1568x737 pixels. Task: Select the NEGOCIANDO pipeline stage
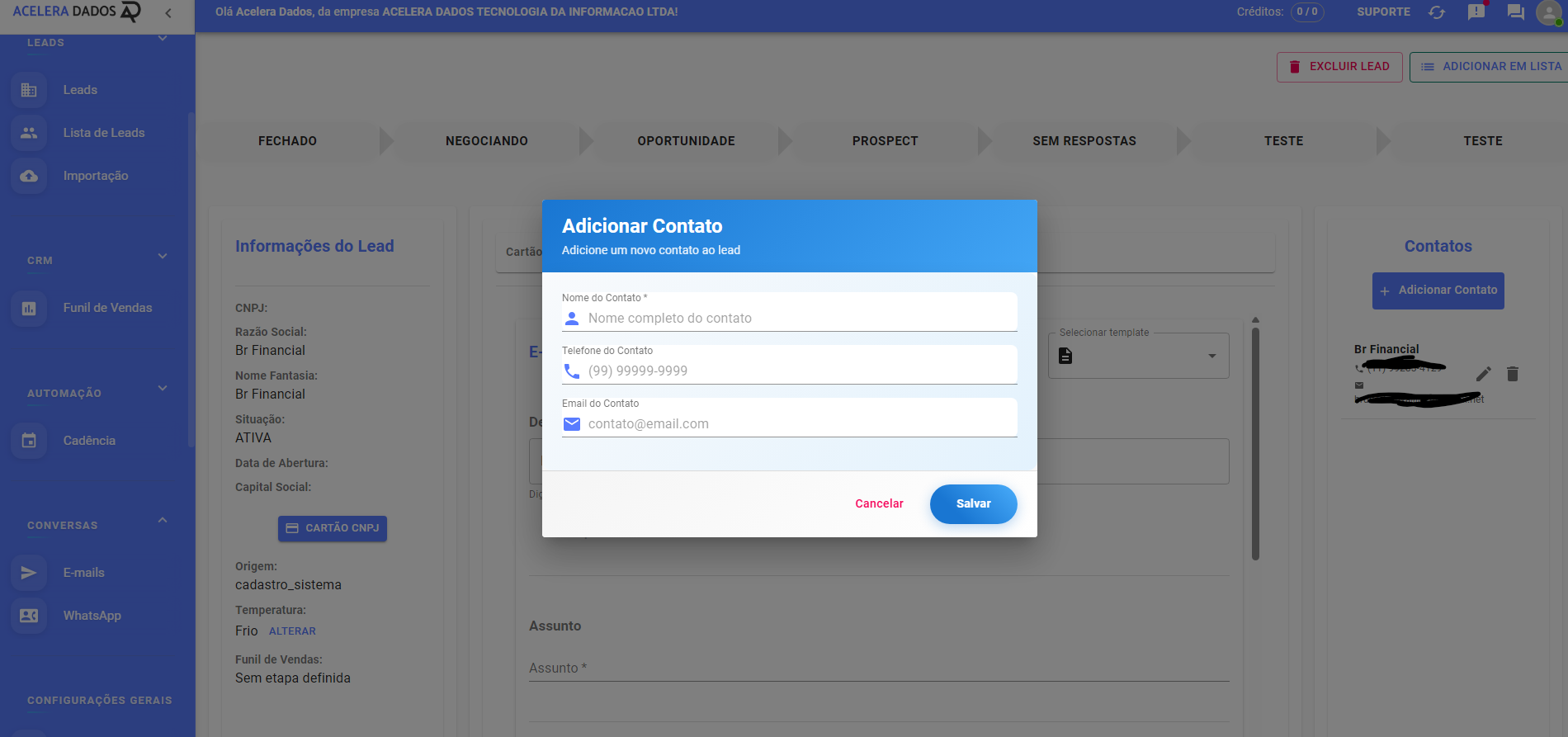pos(487,141)
